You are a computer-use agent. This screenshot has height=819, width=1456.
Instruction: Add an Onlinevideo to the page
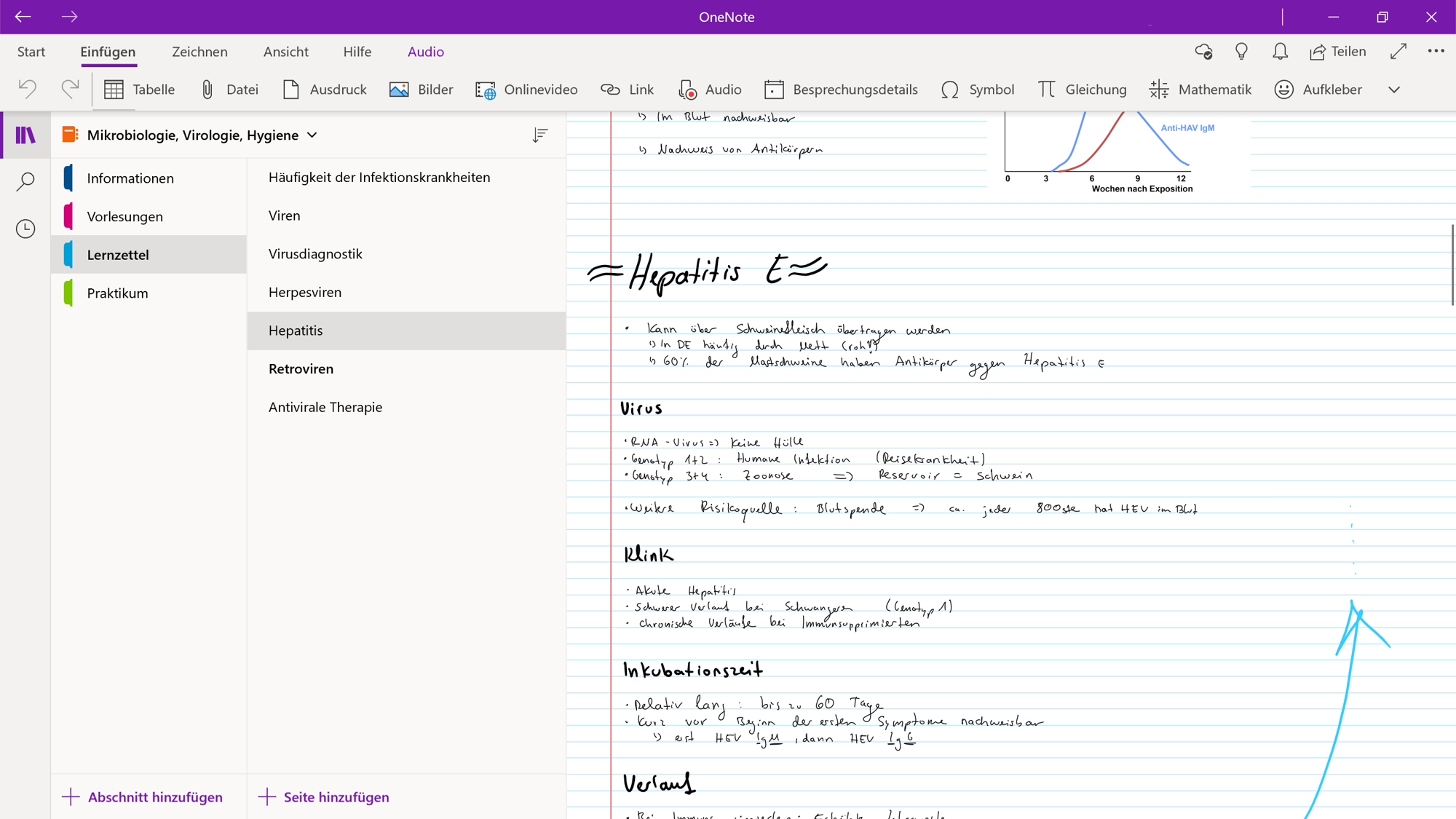click(526, 89)
